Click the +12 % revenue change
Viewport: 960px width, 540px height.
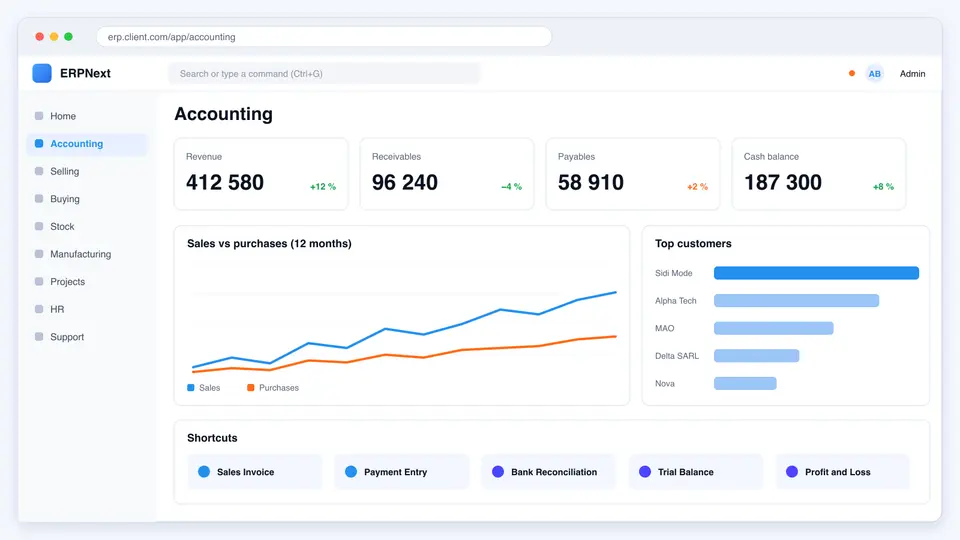click(323, 187)
